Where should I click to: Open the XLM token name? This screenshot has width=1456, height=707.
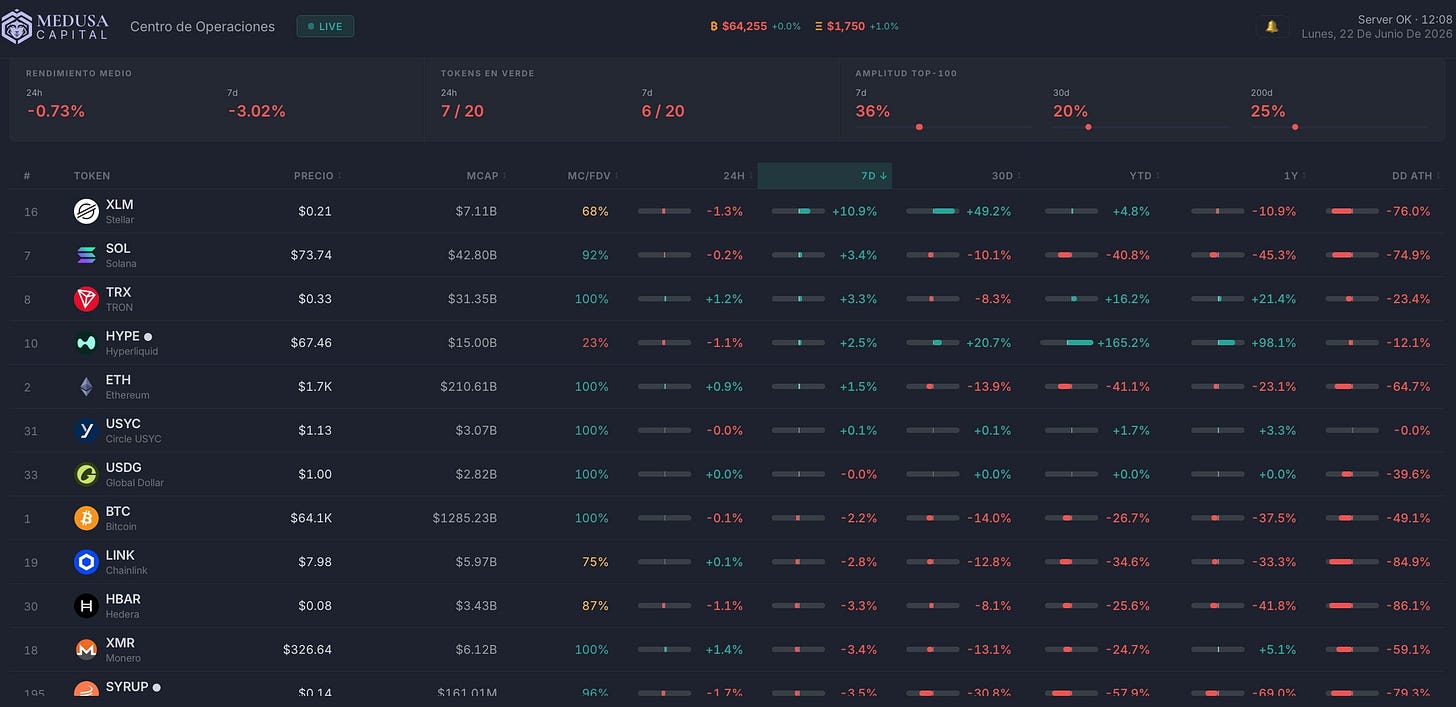tap(119, 205)
